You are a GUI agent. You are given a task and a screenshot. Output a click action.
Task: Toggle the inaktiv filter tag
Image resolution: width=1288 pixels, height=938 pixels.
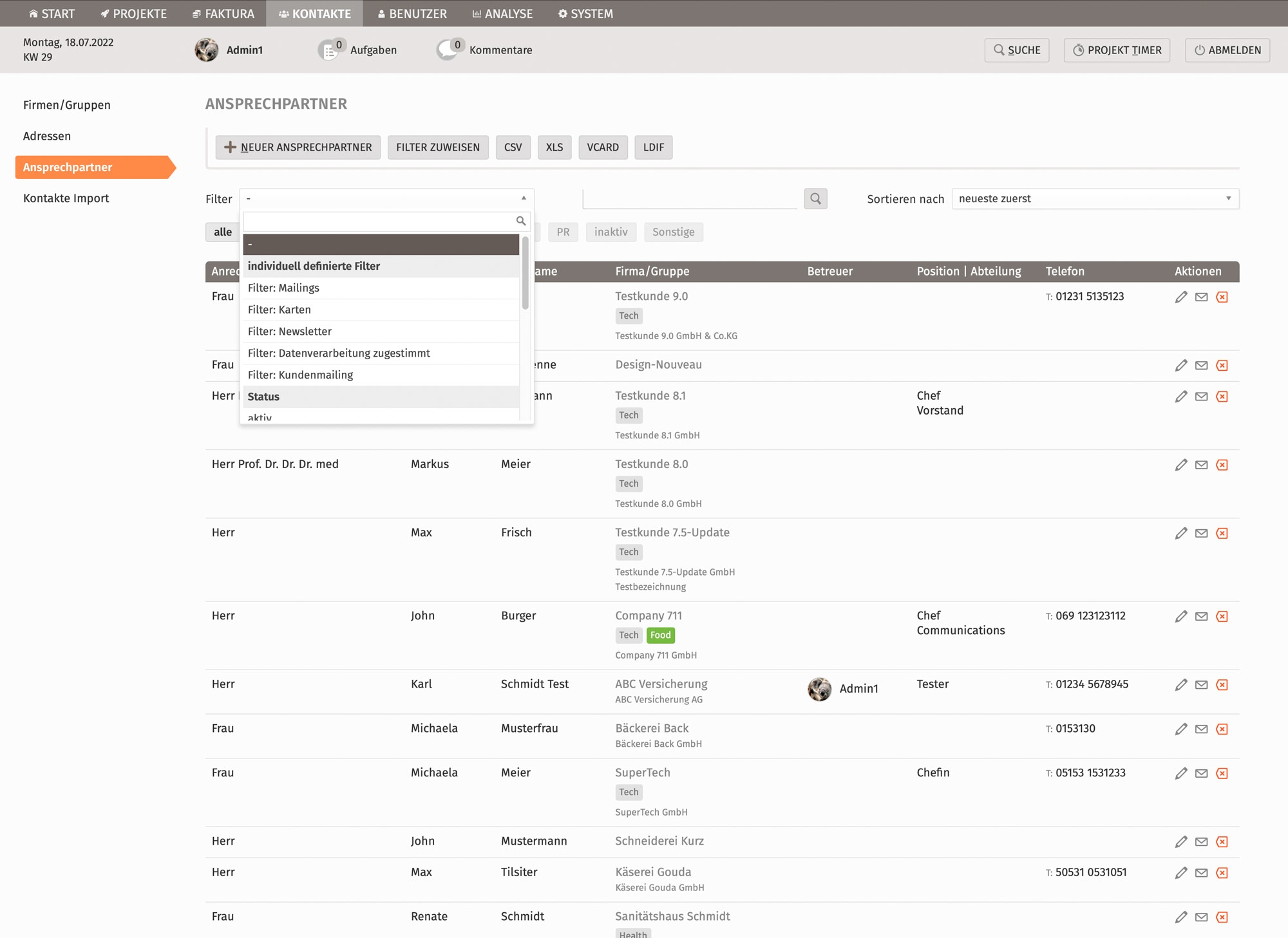611,232
